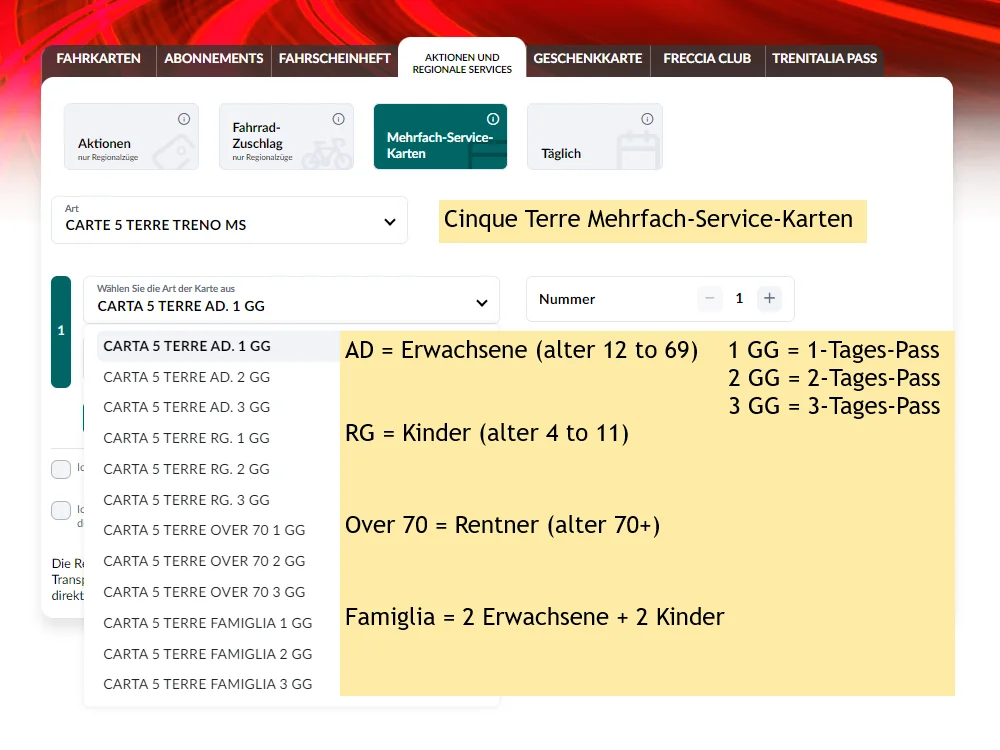Choose the Fahrrad-Zuschlag card
Screen dimensions: 1000x750
(x=286, y=136)
